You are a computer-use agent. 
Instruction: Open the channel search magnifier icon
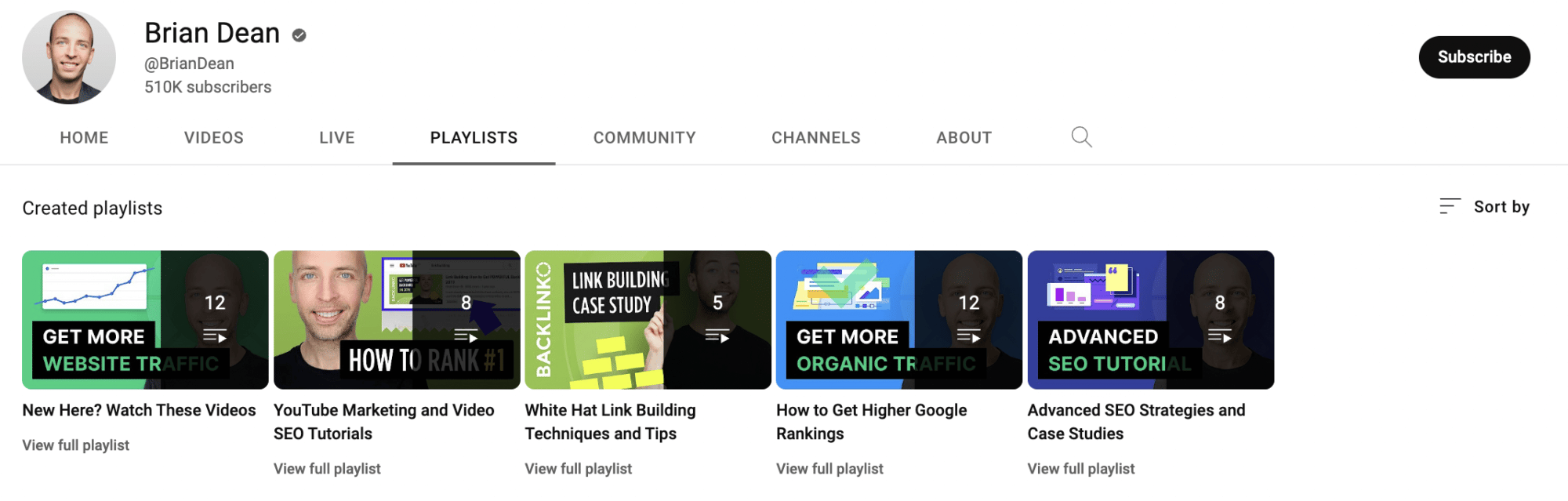(x=1081, y=137)
